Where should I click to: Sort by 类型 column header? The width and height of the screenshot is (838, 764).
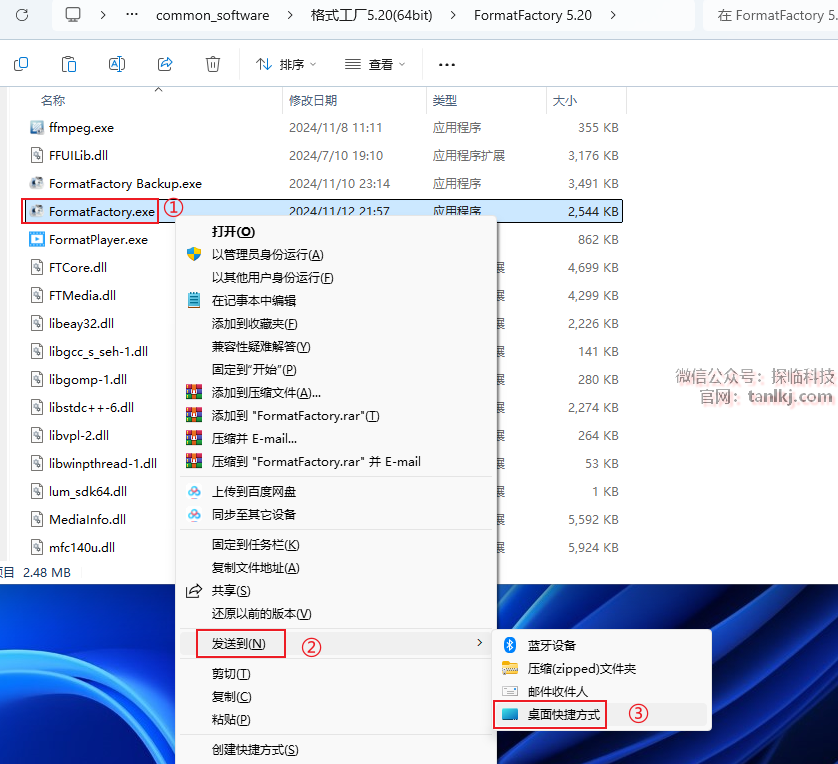[445, 100]
